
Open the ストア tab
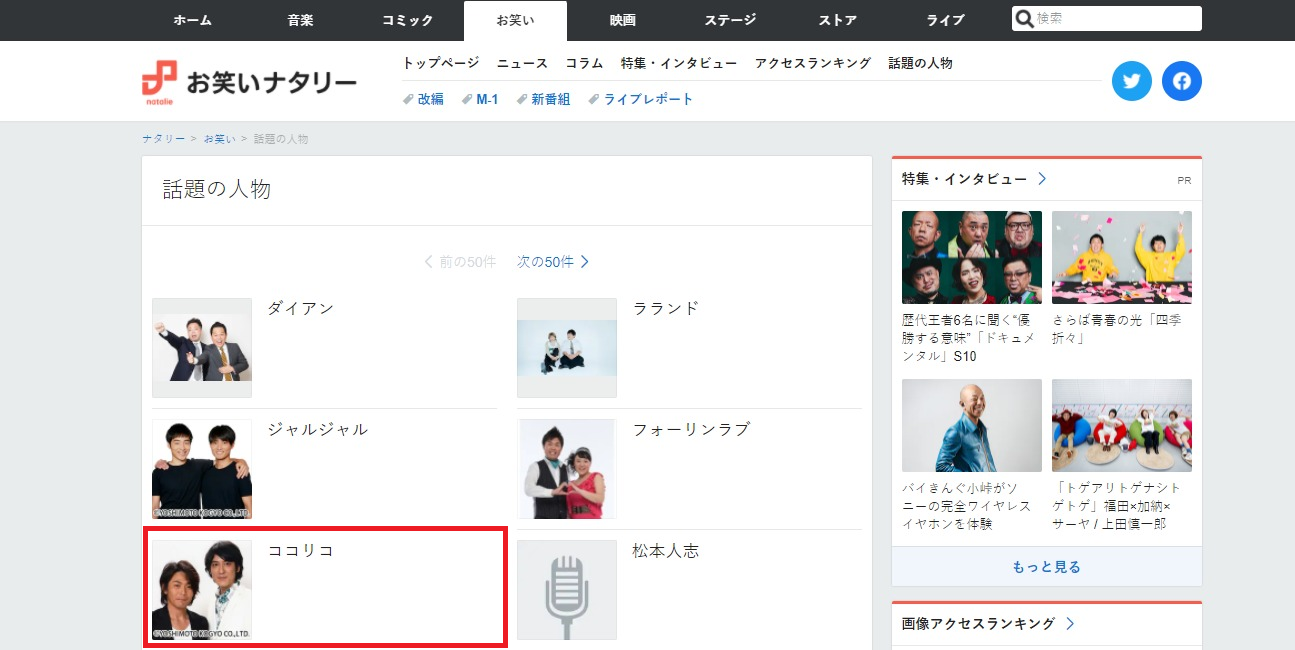tap(838, 20)
